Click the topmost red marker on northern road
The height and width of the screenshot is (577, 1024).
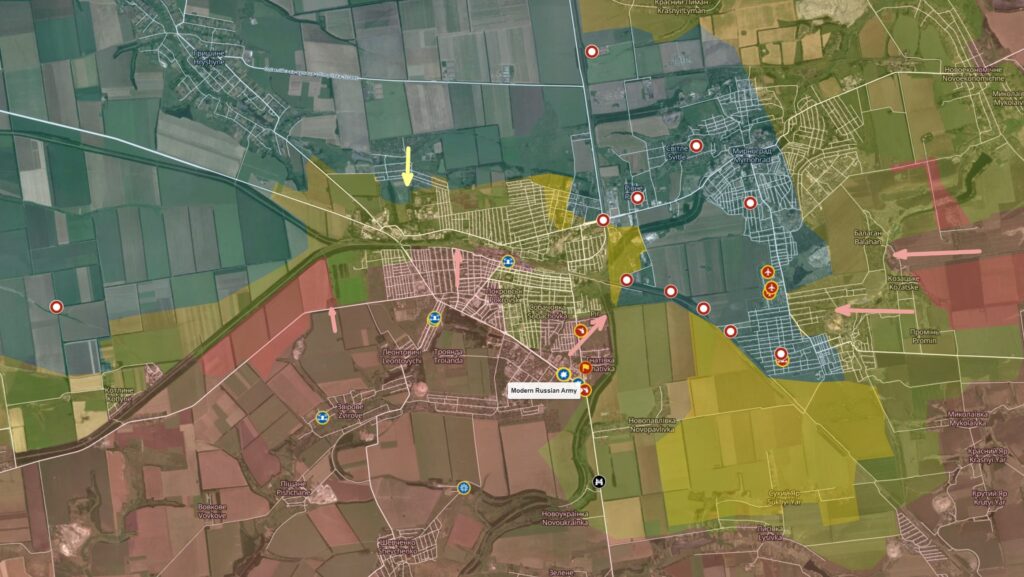(x=591, y=51)
